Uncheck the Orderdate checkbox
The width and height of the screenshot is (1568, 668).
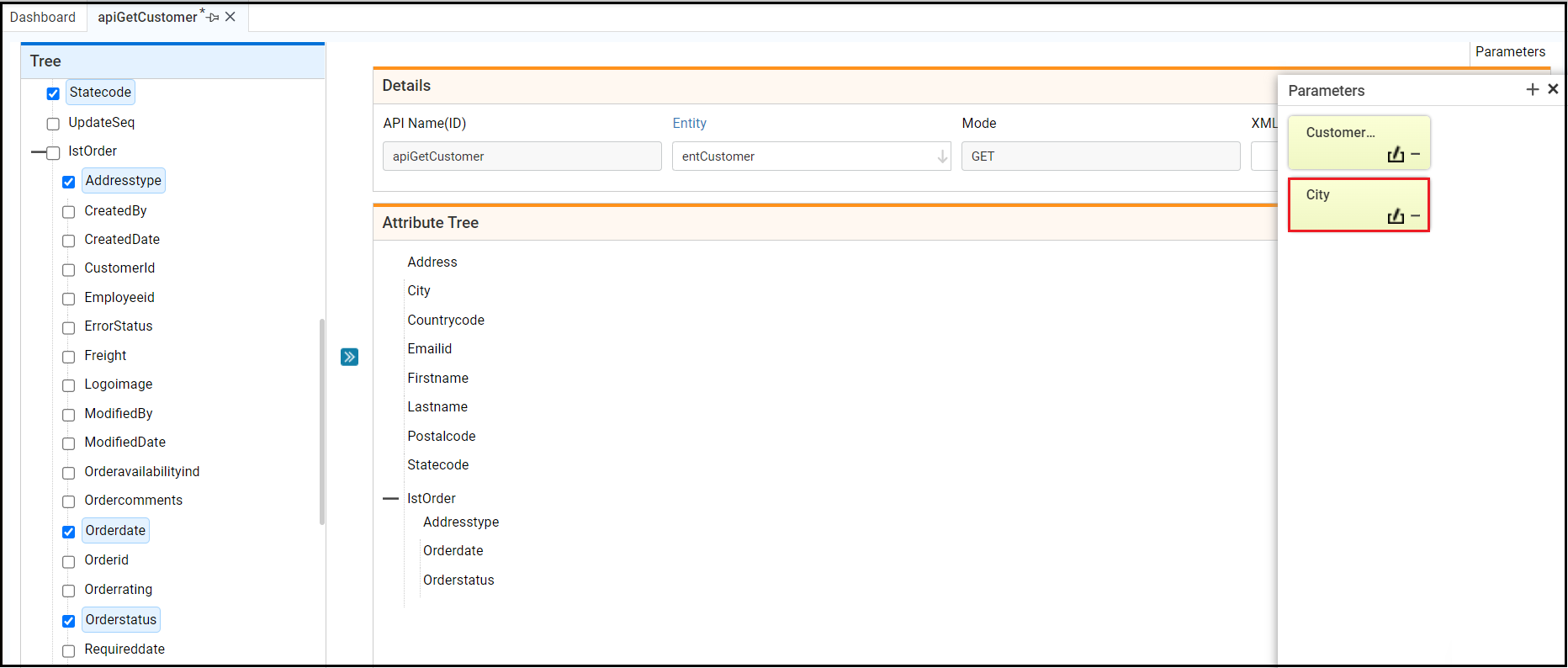[69, 532]
